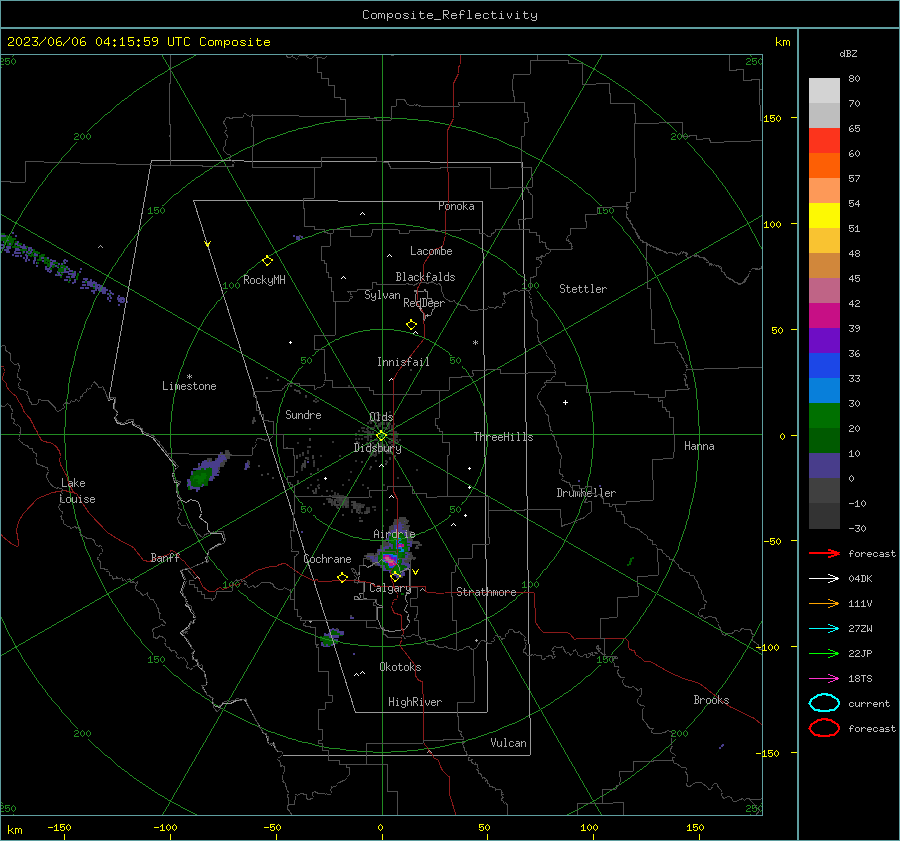Screen dimensions: 900x841
Task: Click the Strathmore label
Action: pyautogui.click(x=487, y=592)
